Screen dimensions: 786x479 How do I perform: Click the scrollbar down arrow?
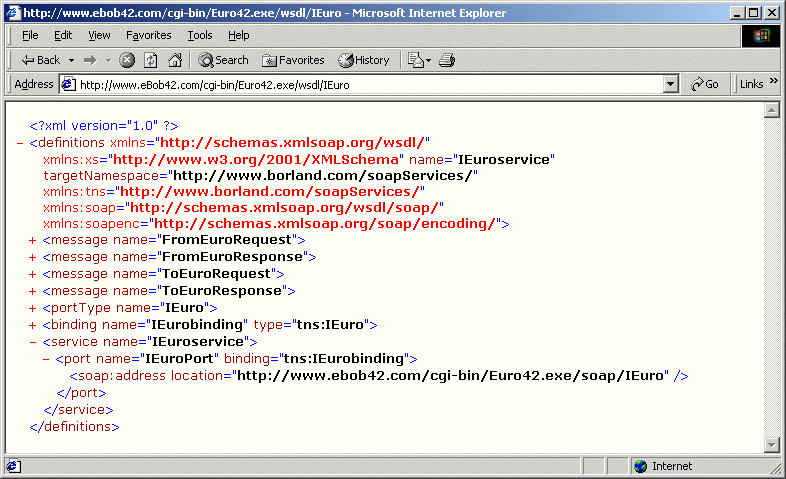tap(771, 444)
